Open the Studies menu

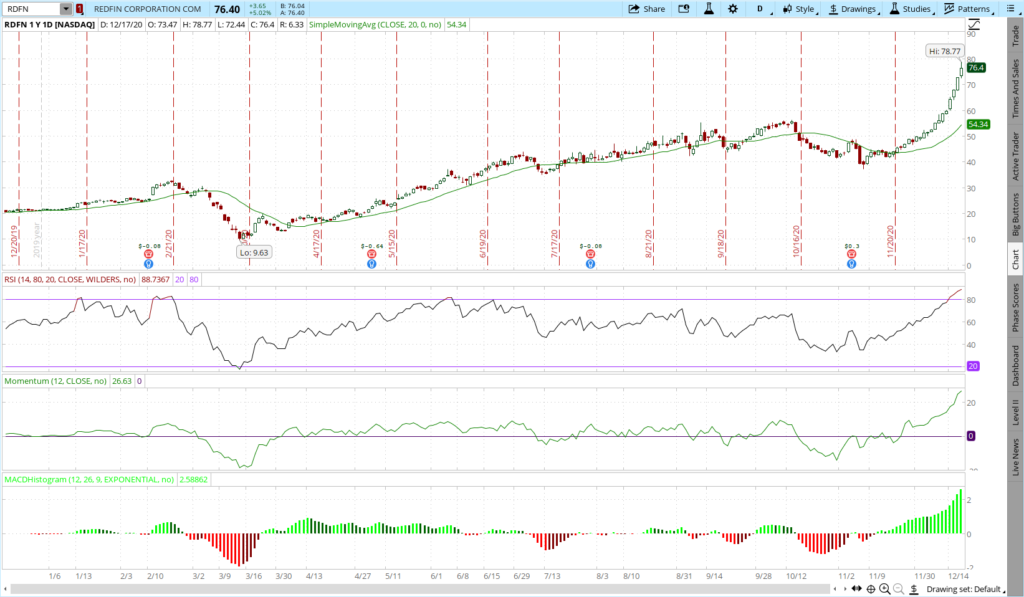[x=910, y=9]
